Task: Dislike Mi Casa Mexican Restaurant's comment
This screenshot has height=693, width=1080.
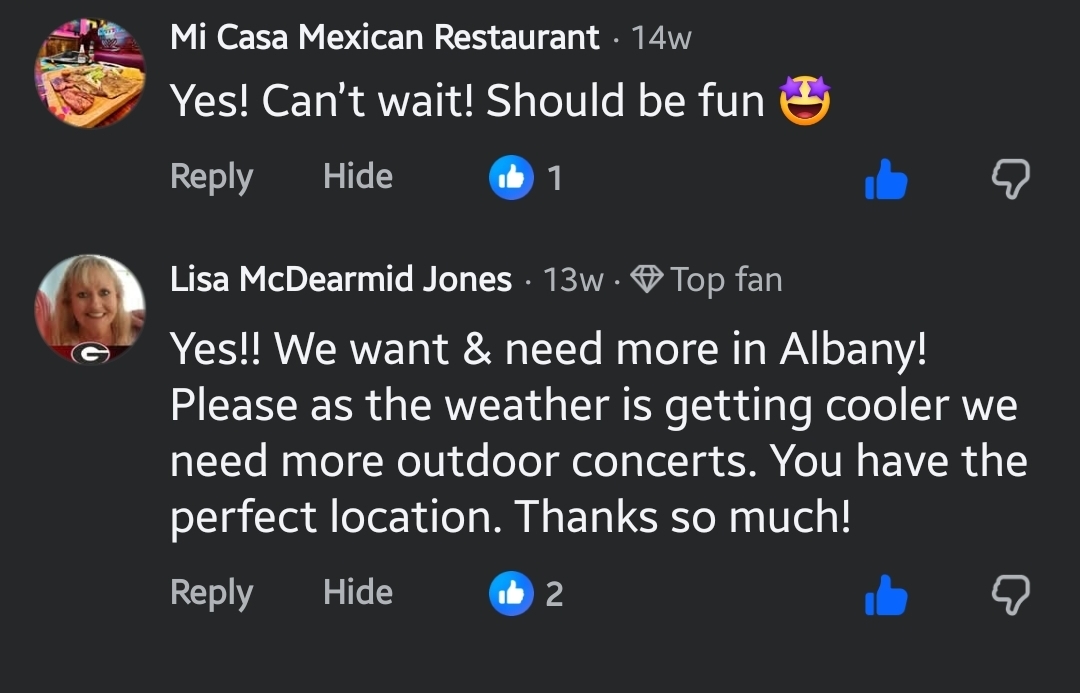Action: pyautogui.click(x=1009, y=181)
